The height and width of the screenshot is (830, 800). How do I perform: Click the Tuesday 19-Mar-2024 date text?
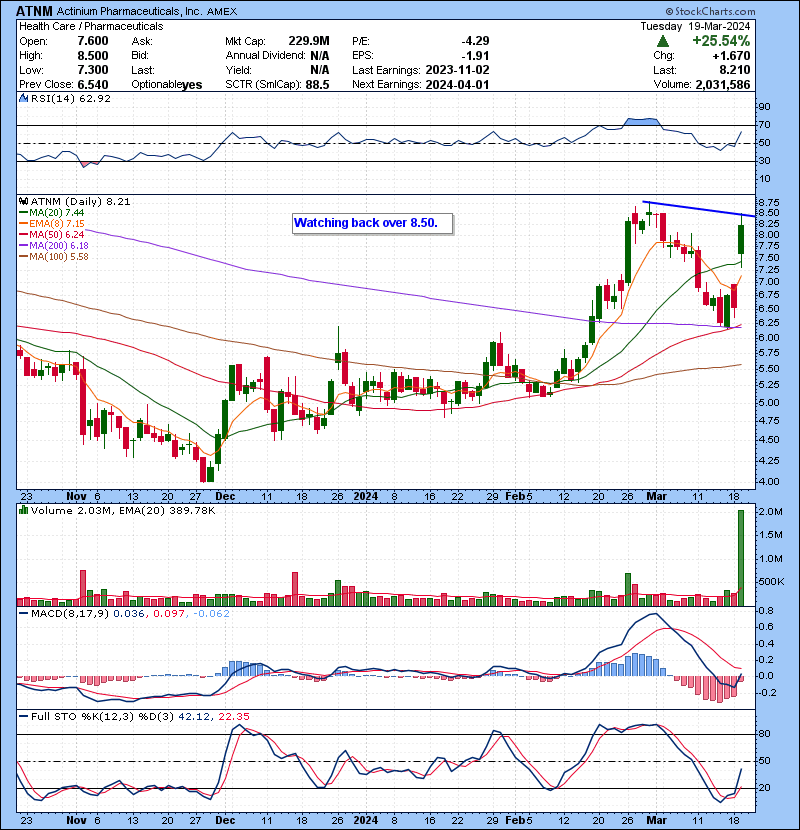pos(695,26)
